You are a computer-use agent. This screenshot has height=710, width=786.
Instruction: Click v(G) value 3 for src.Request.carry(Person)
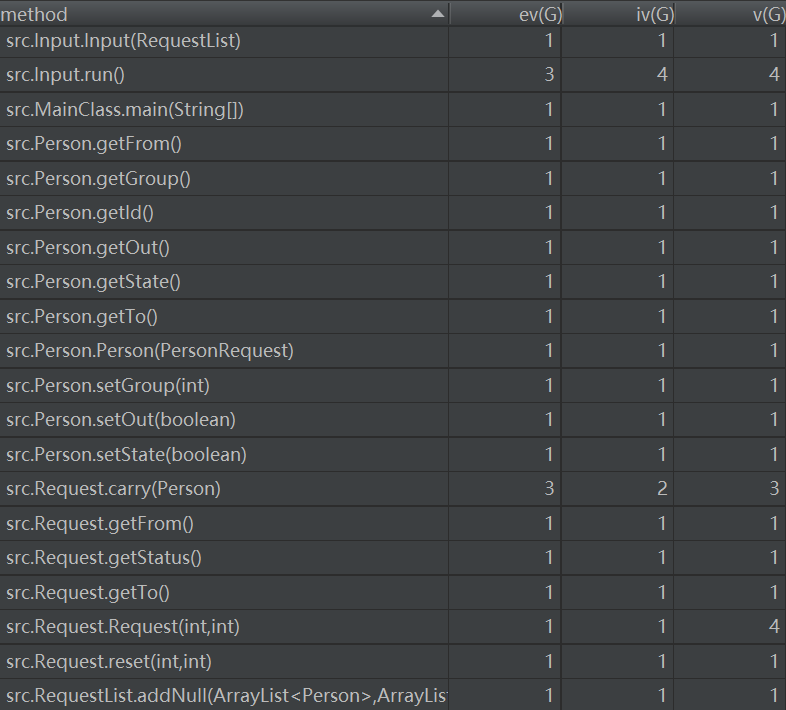coord(774,489)
